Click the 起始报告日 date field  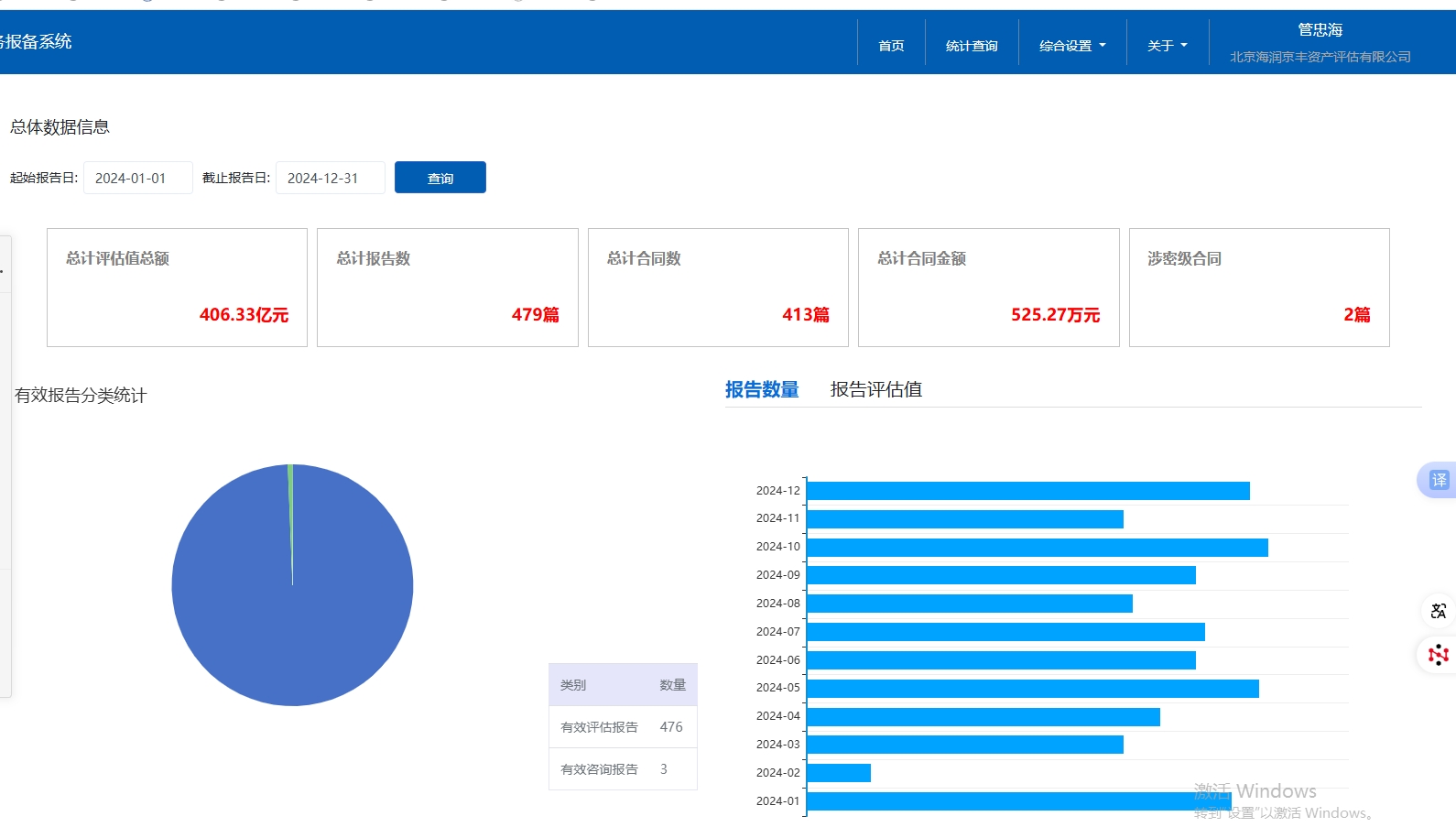138,178
